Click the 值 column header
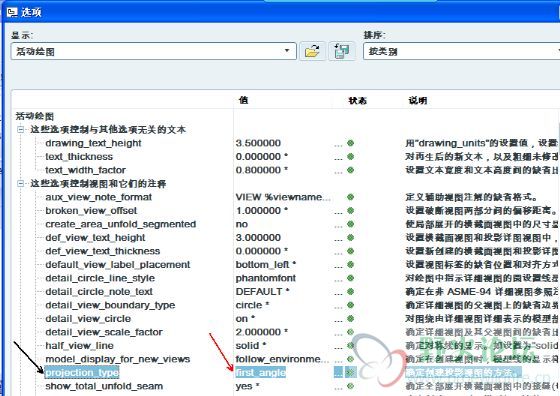 click(243, 100)
